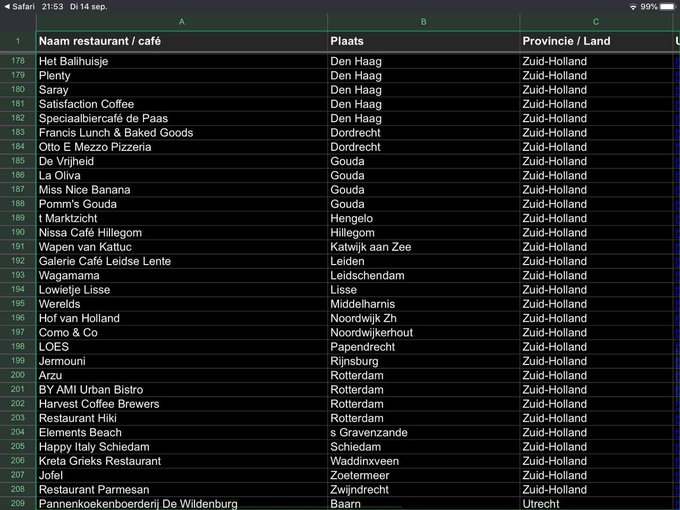Select cell 'Pomm's Gouda'
This screenshot has width=680, height=510.
point(182,204)
